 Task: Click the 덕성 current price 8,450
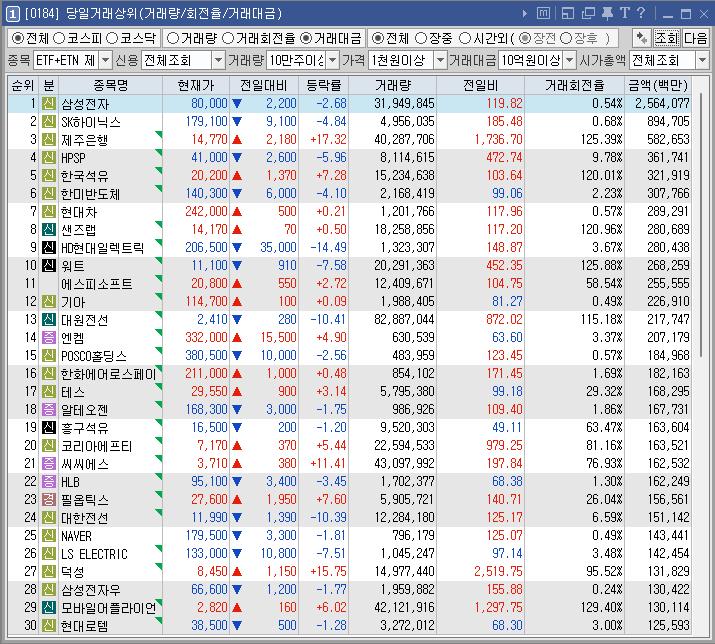(212, 571)
